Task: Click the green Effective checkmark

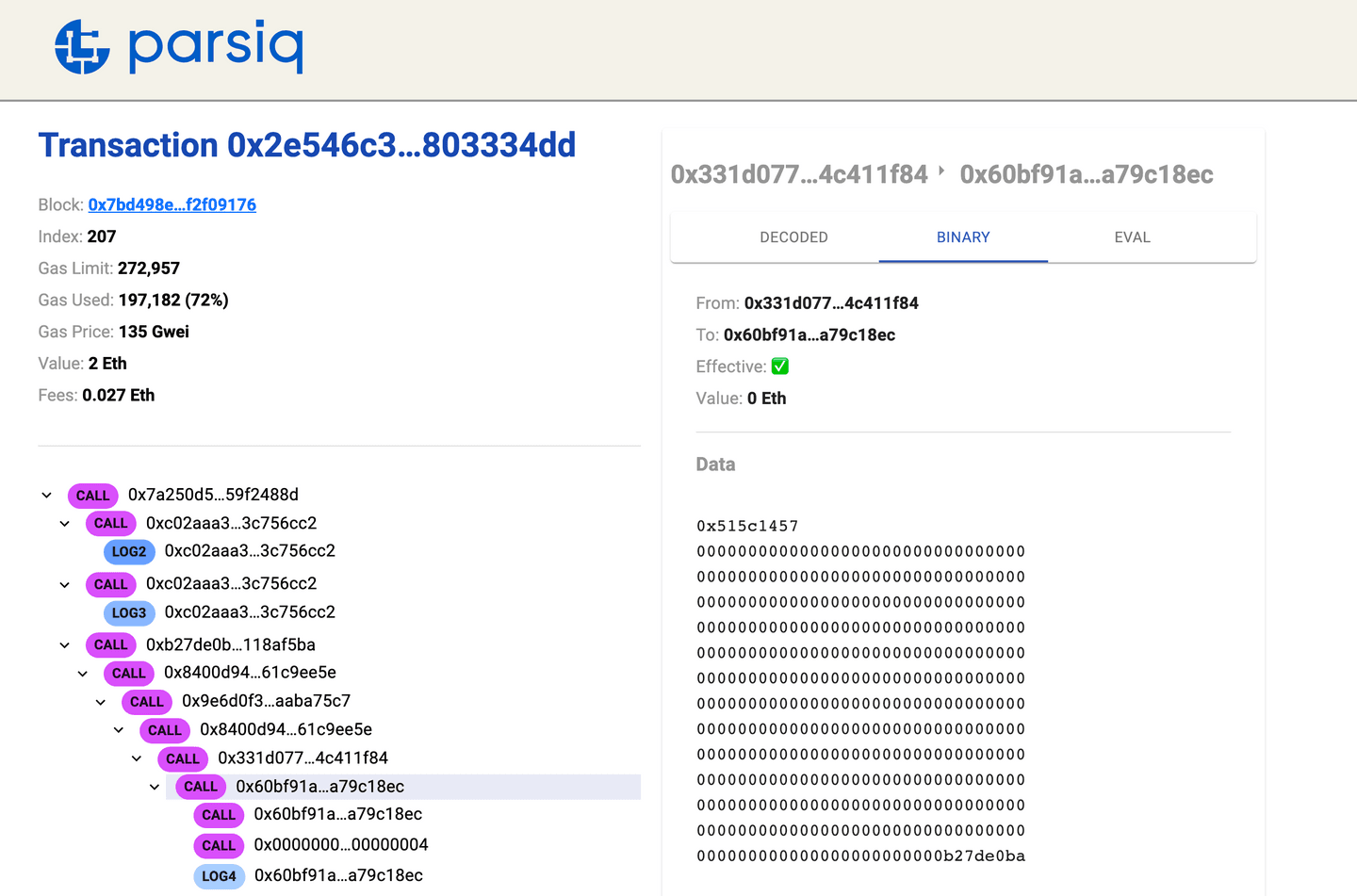Action: coord(780,367)
